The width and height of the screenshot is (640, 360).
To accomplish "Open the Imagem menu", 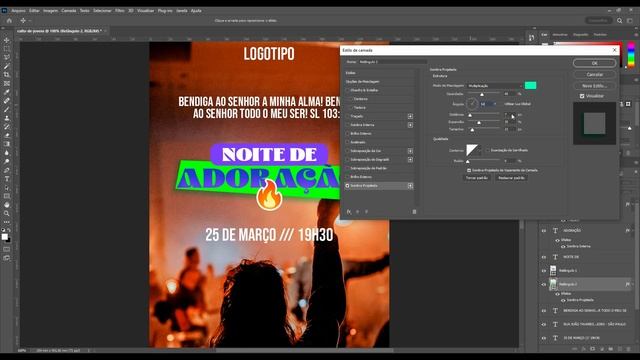I will [x=51, y=11].
